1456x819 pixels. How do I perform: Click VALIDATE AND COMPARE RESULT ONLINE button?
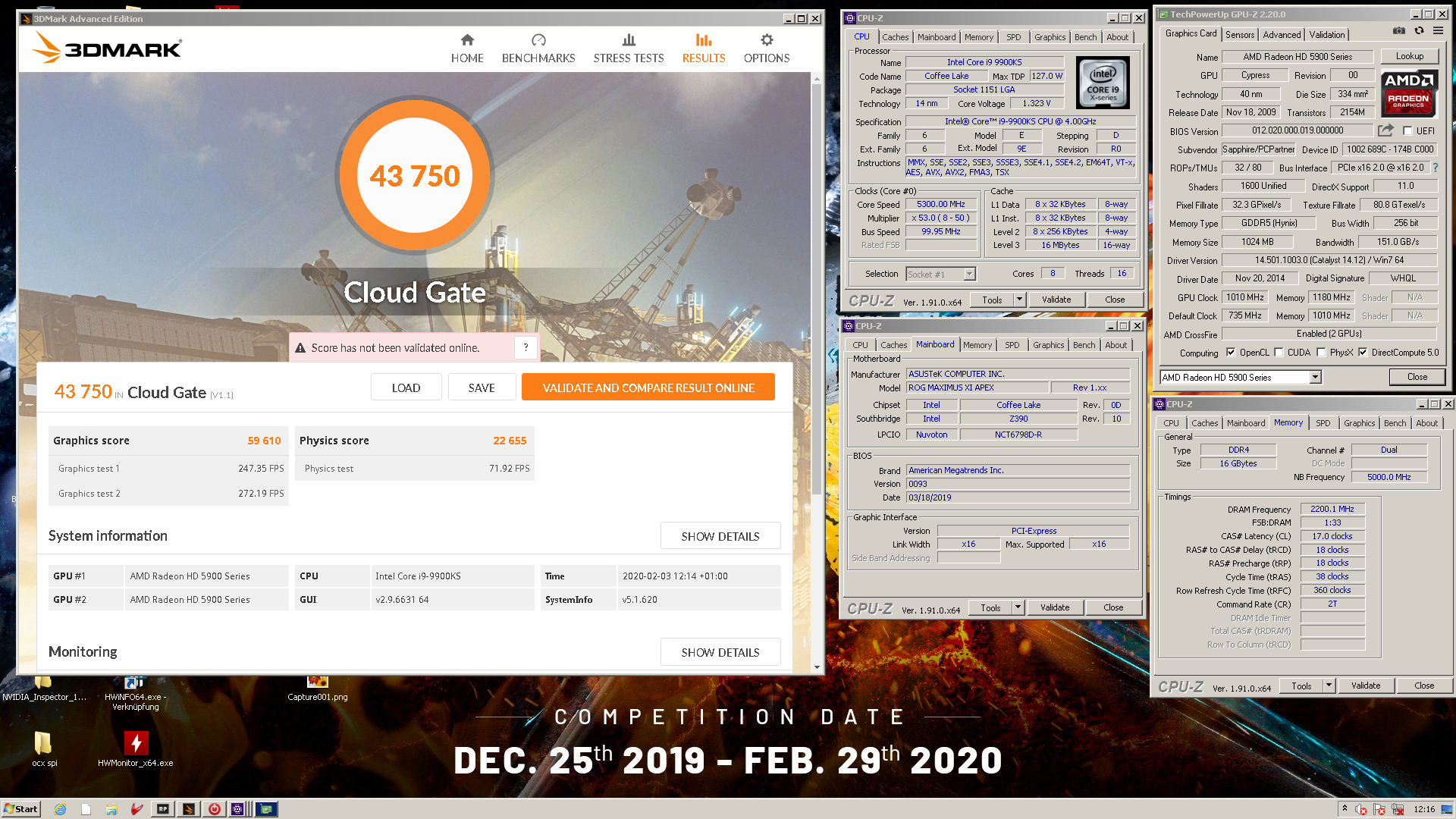tap(648, 388)
